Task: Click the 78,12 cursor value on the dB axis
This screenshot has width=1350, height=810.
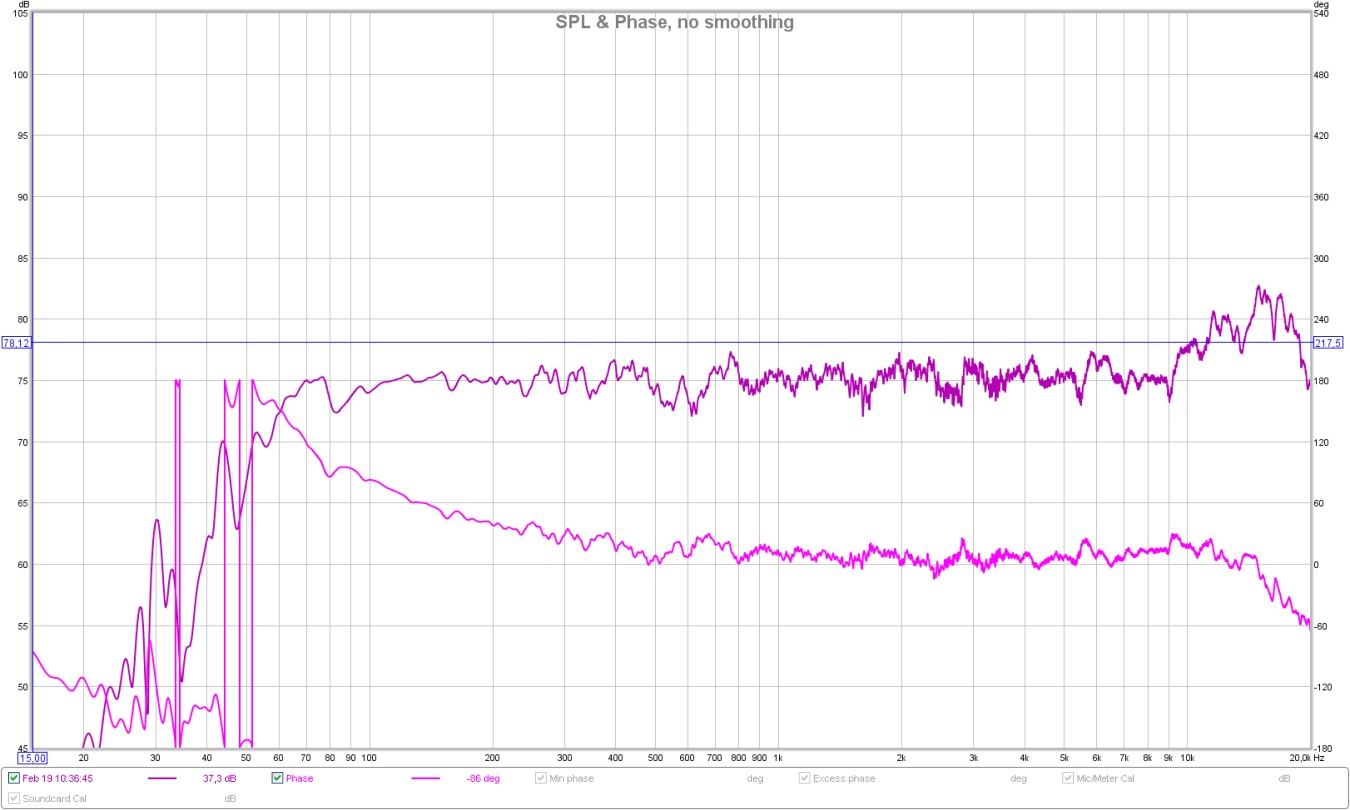Action: pos(15,342)
